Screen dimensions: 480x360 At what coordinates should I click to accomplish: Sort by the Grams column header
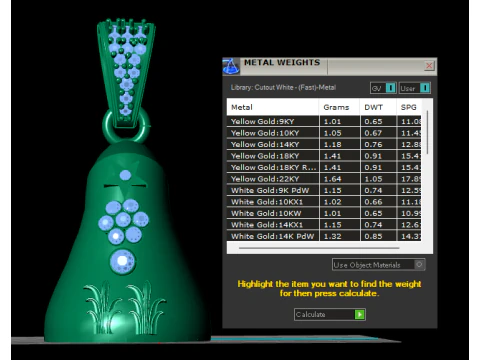coord(339,107)
